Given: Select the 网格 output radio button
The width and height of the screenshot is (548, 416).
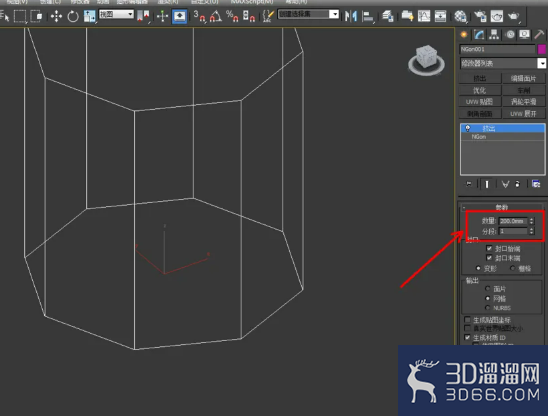Looking at the screenshot, I should [488, 298].
